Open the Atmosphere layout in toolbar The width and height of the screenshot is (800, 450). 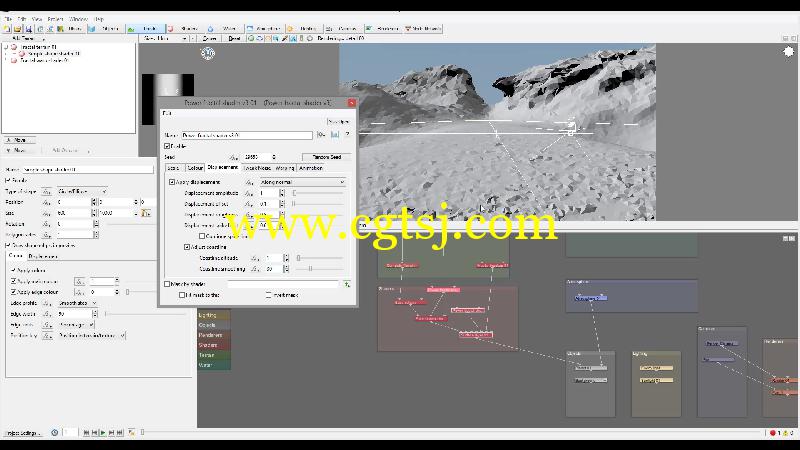click(264, 29)
